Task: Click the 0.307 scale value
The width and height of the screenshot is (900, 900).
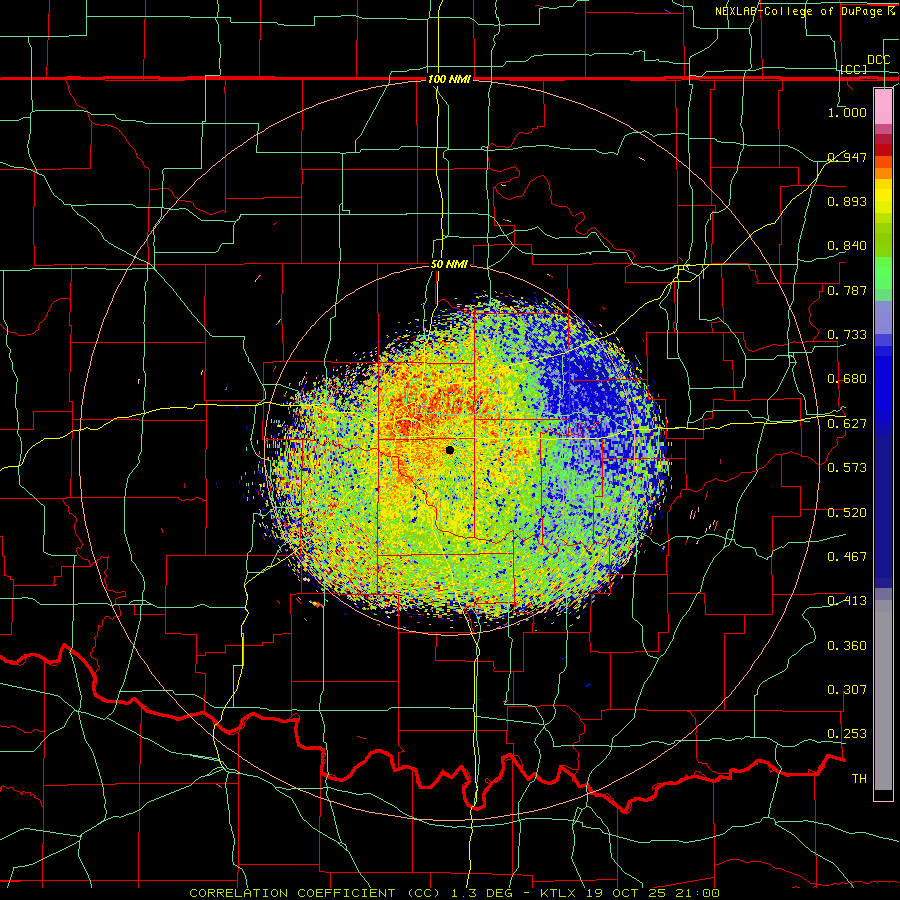Action: [x=847, y=690]
